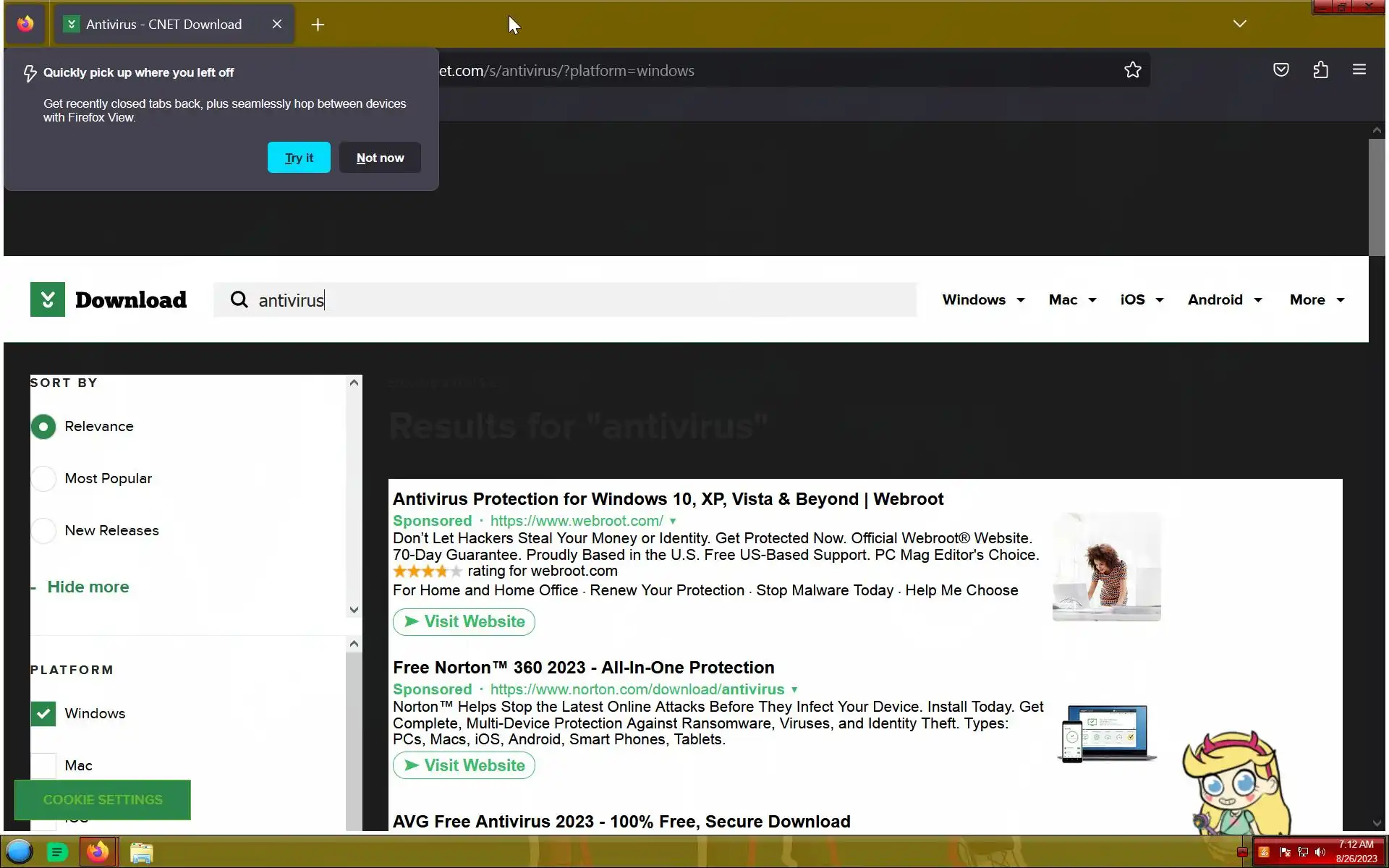The height and width of the screenshot is (868, 1389).
Task: Click the Hide more link
Action: point(88,587)
